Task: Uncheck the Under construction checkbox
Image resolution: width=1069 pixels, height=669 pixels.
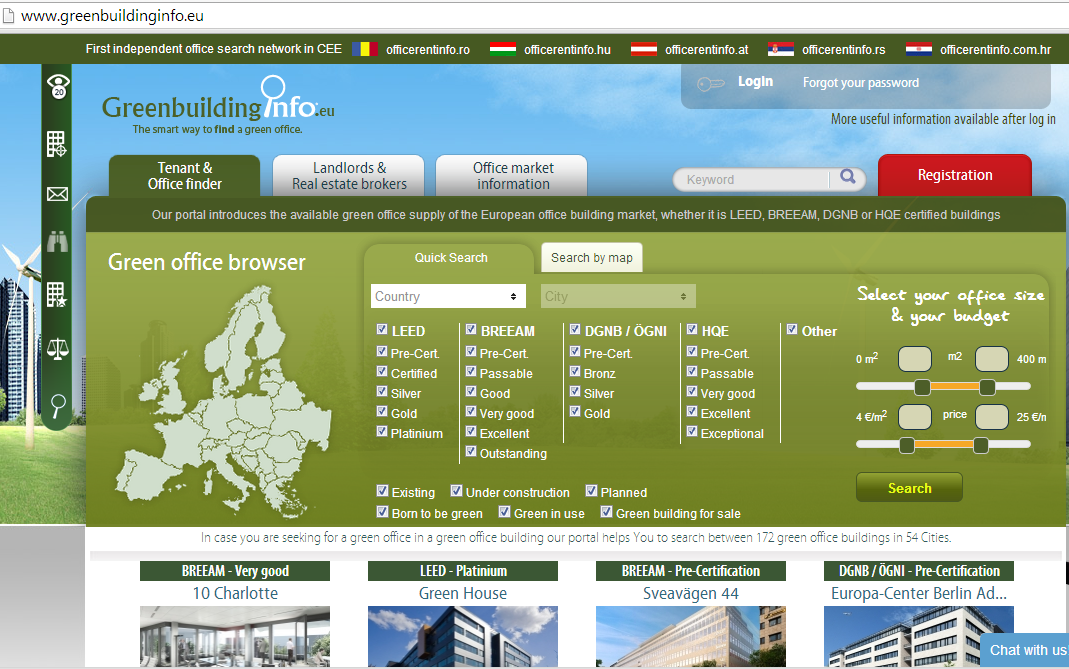Action: 456,490
